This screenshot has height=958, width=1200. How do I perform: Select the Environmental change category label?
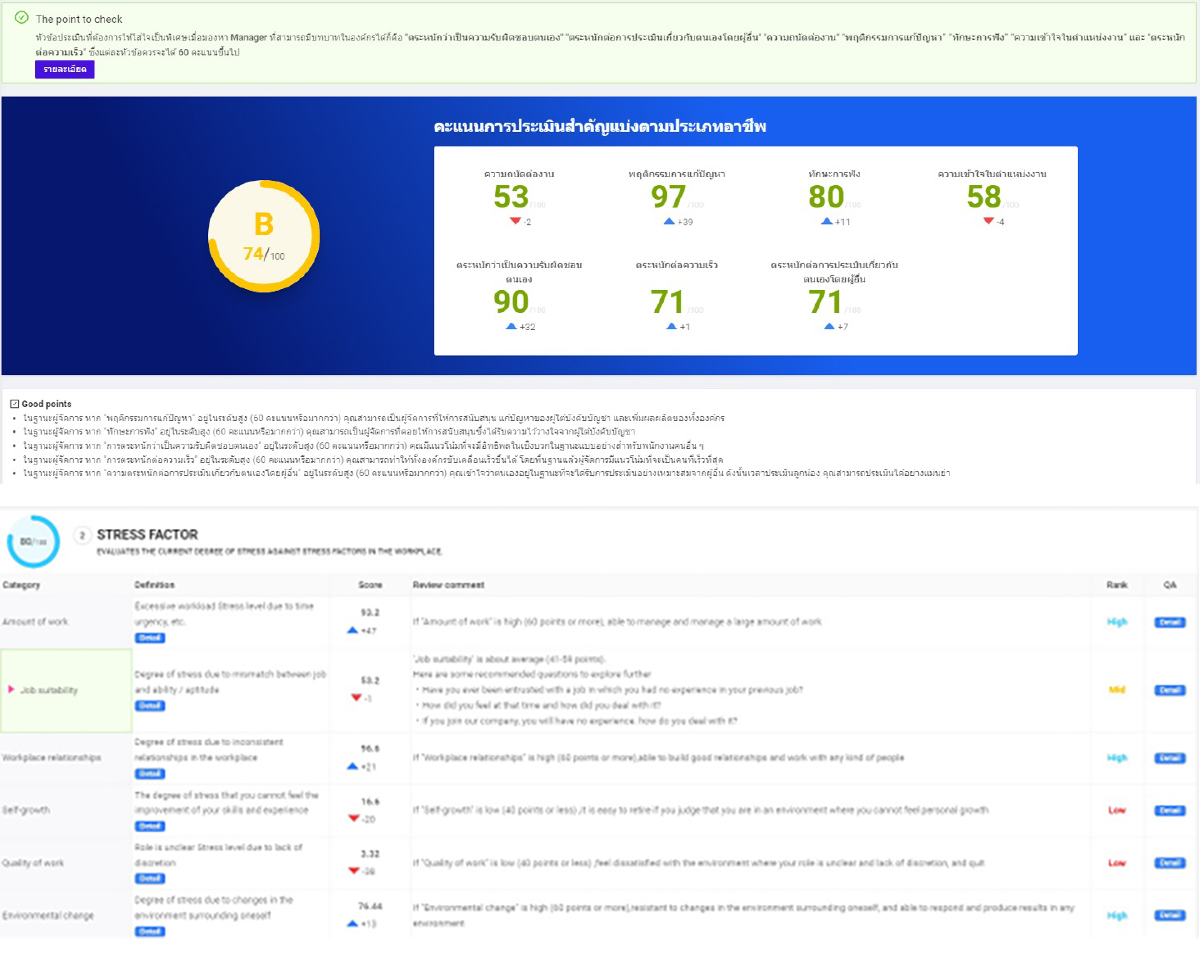click(48, 915)
